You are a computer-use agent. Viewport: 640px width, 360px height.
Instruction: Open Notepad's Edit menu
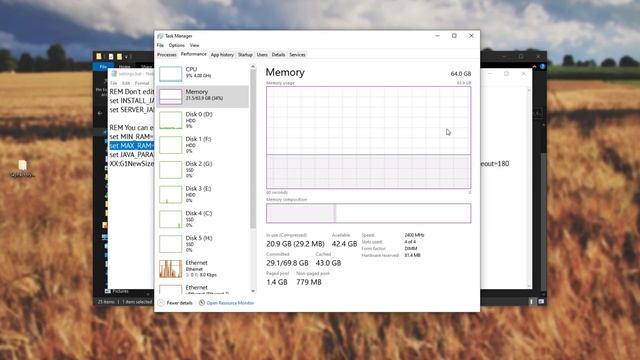(126, 83)
